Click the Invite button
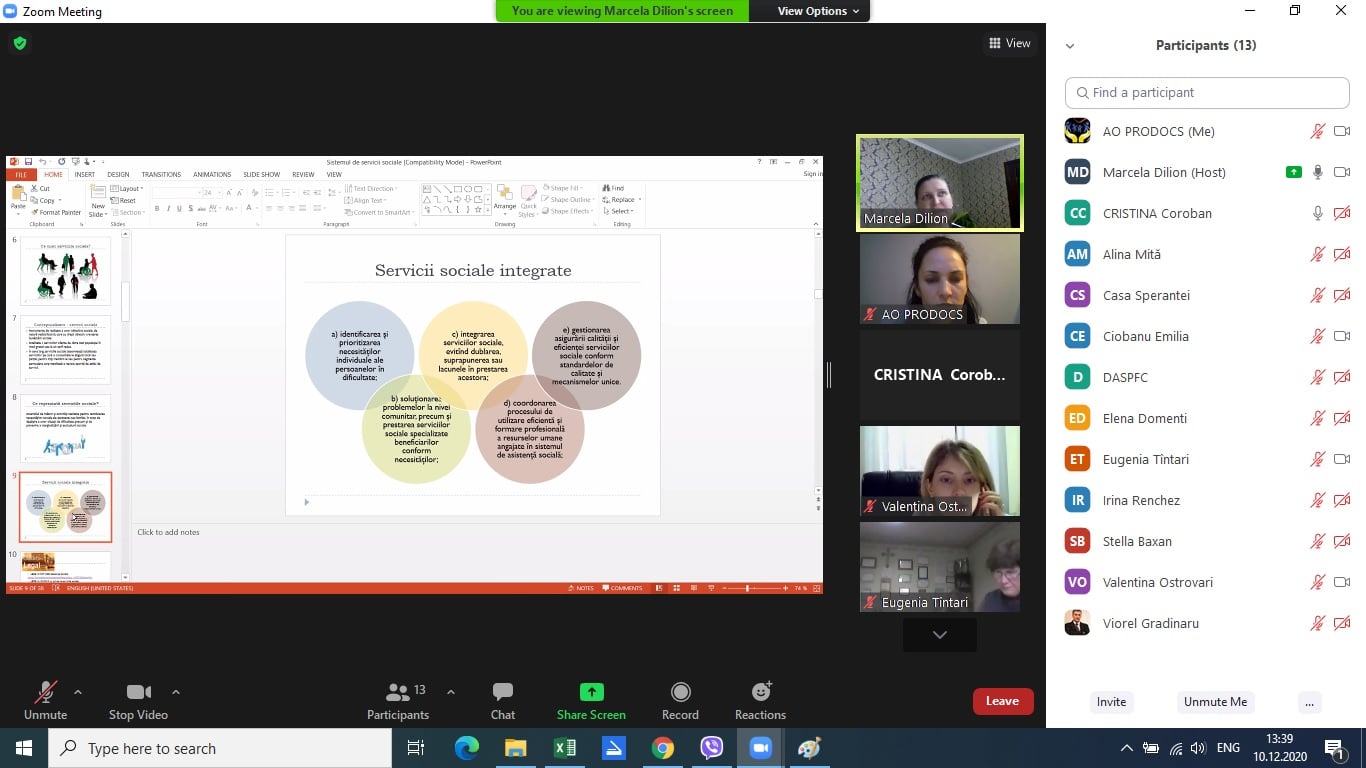Image resolution: width=1366 pixels, height=768 pixels. click(x=1111, y=702)
